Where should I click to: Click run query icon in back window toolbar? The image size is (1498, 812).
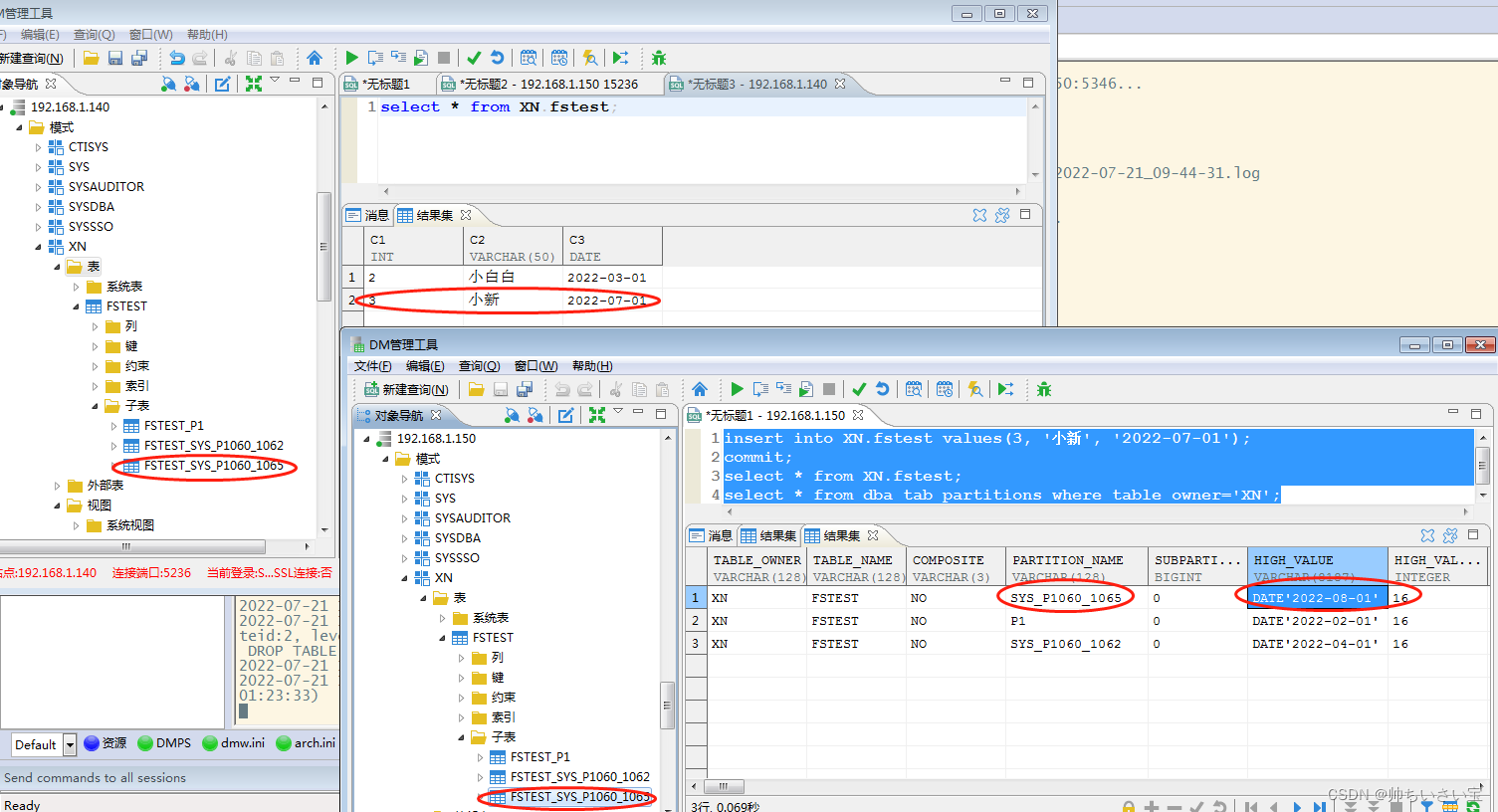pyautogui.click(x=351, y=58)
